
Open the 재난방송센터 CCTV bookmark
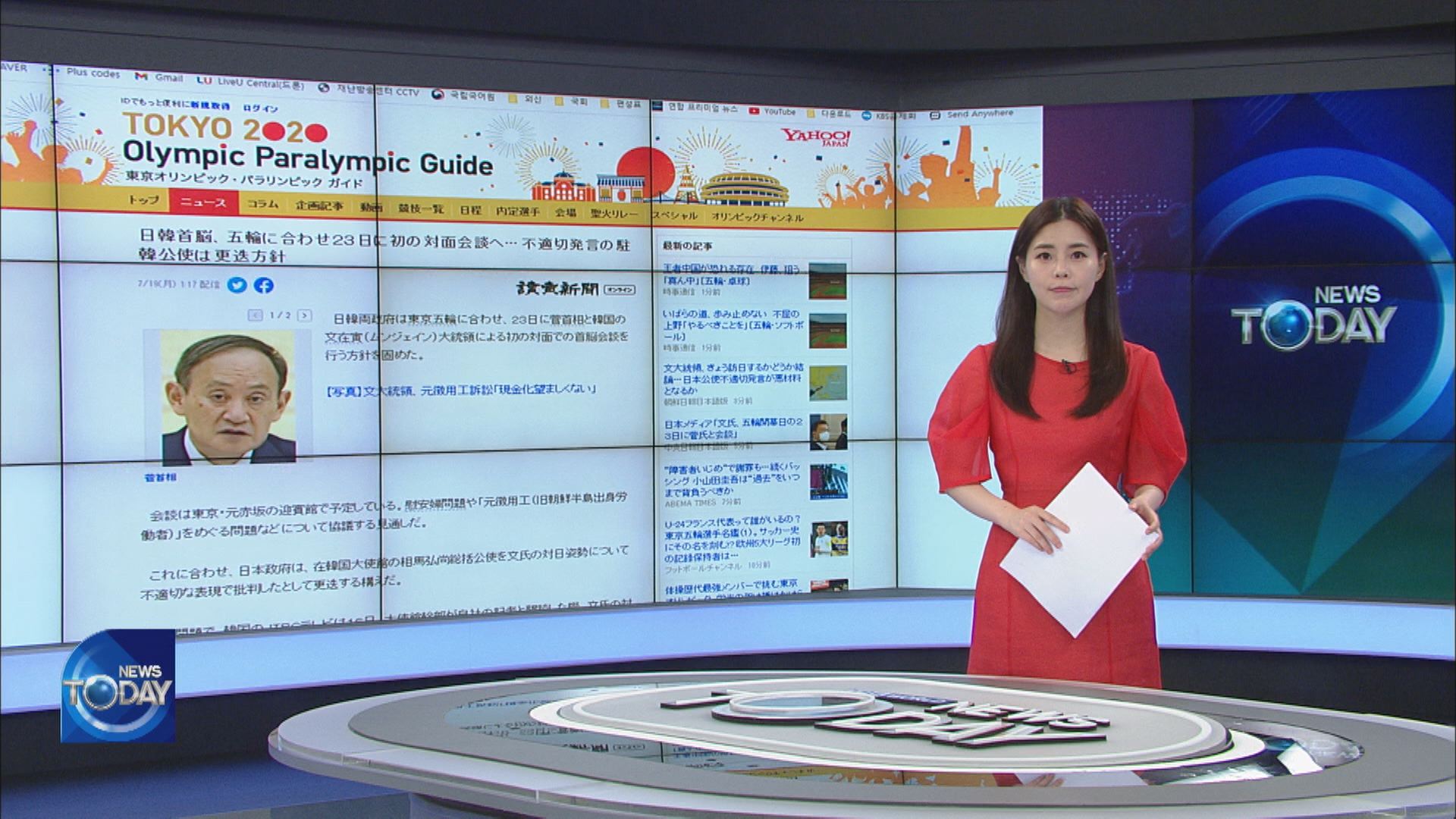(x=369, y=90)
